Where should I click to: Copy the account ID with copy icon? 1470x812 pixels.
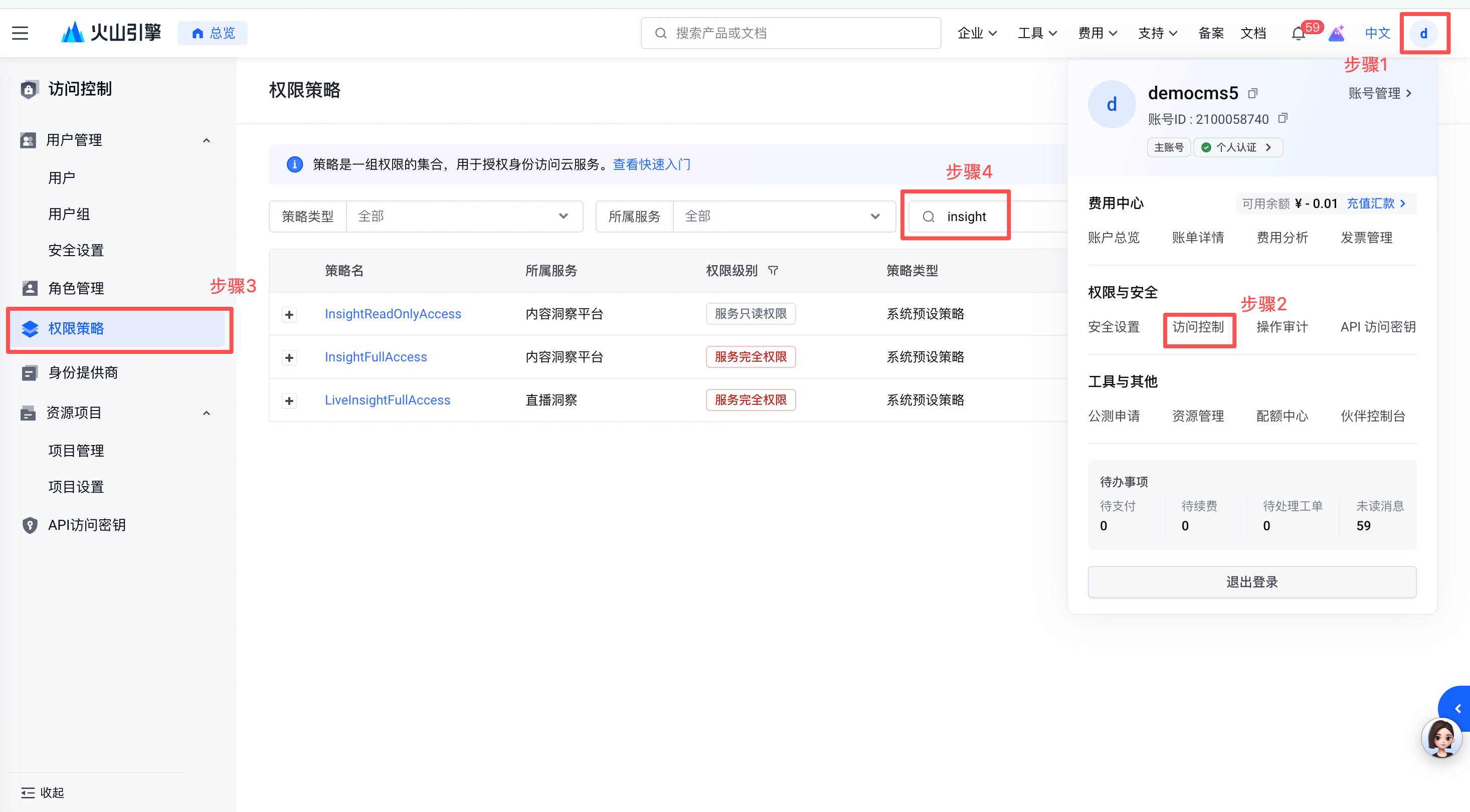click(1283, 118)
